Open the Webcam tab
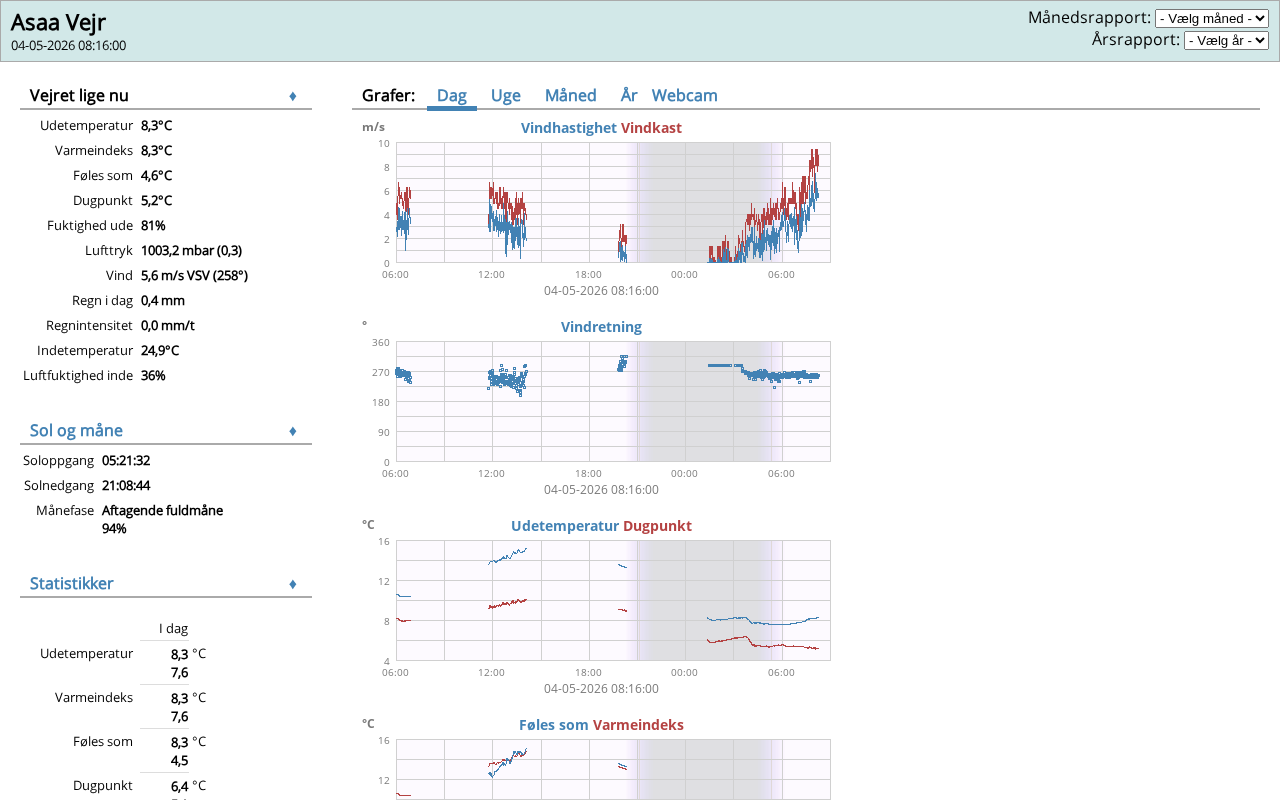The image size is (1280, 800). tap(685, 96)
